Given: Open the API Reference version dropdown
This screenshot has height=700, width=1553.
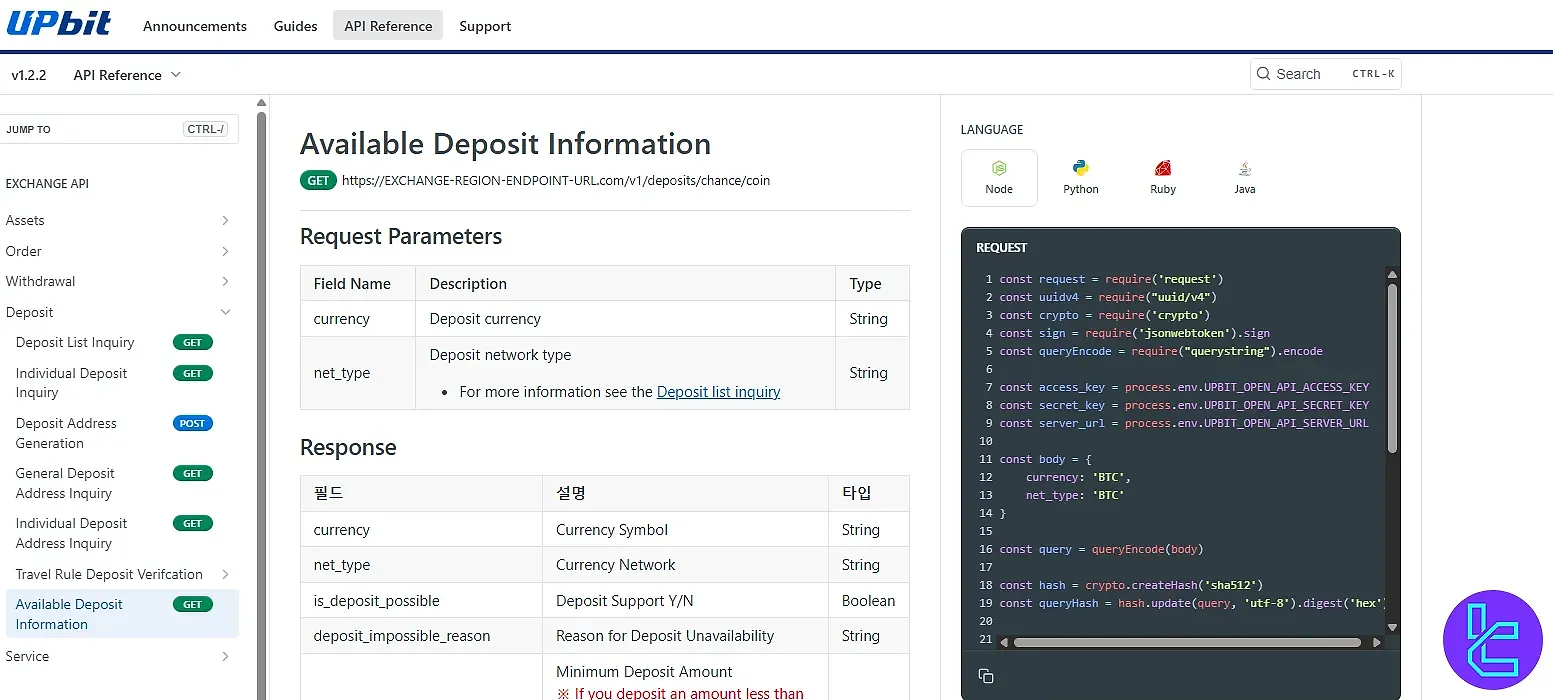Looking at the screenshot, I should click(x=127, y=75).
